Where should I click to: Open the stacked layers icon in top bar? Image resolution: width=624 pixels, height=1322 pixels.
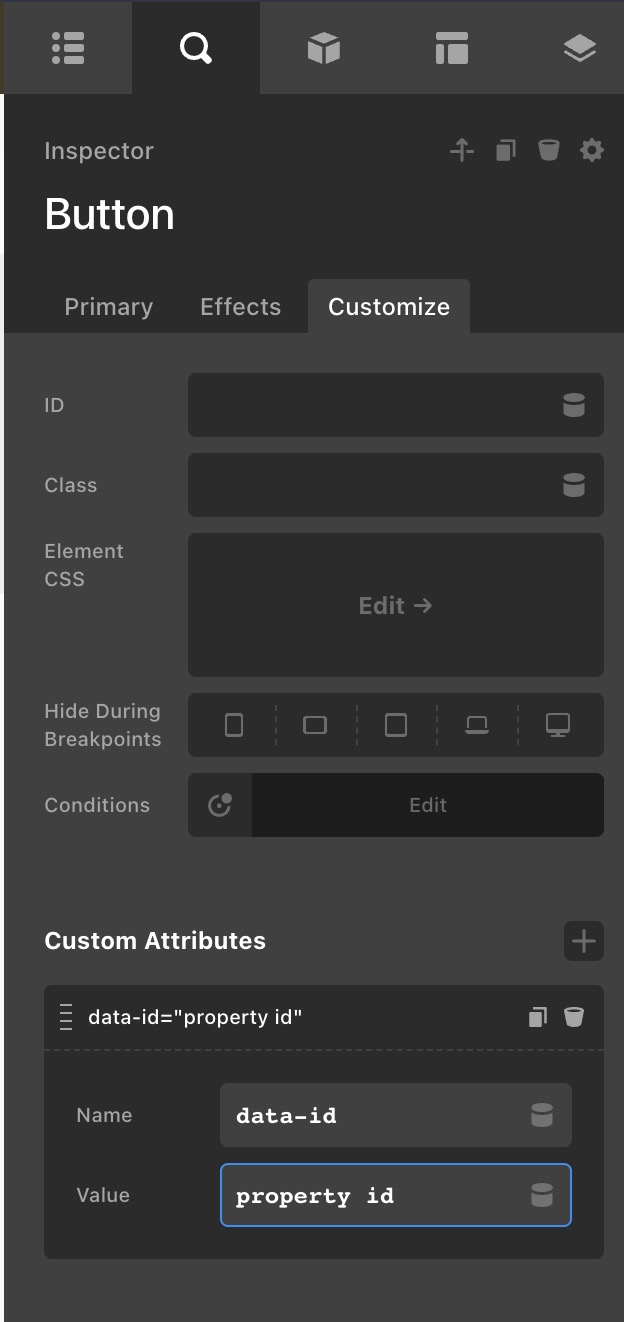(580, 48)
